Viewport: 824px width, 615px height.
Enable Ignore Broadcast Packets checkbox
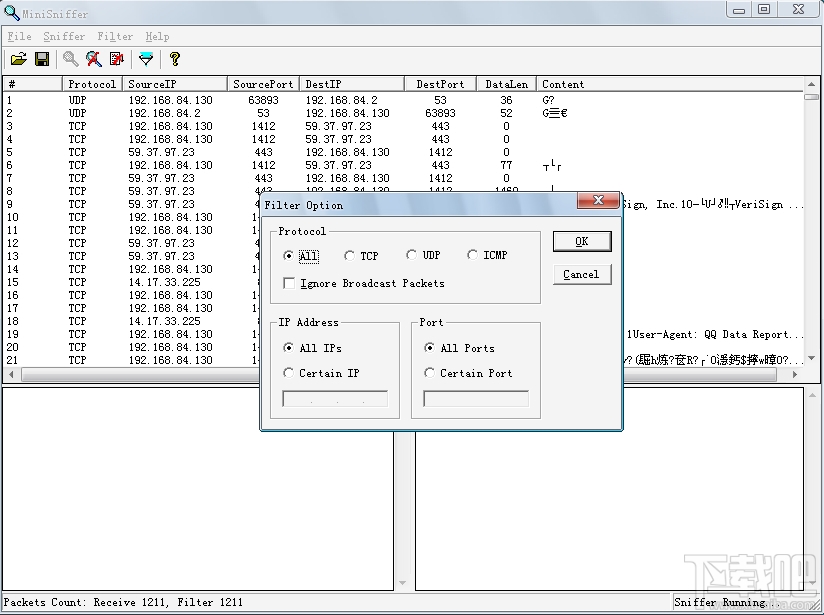(x=289, y=283)
